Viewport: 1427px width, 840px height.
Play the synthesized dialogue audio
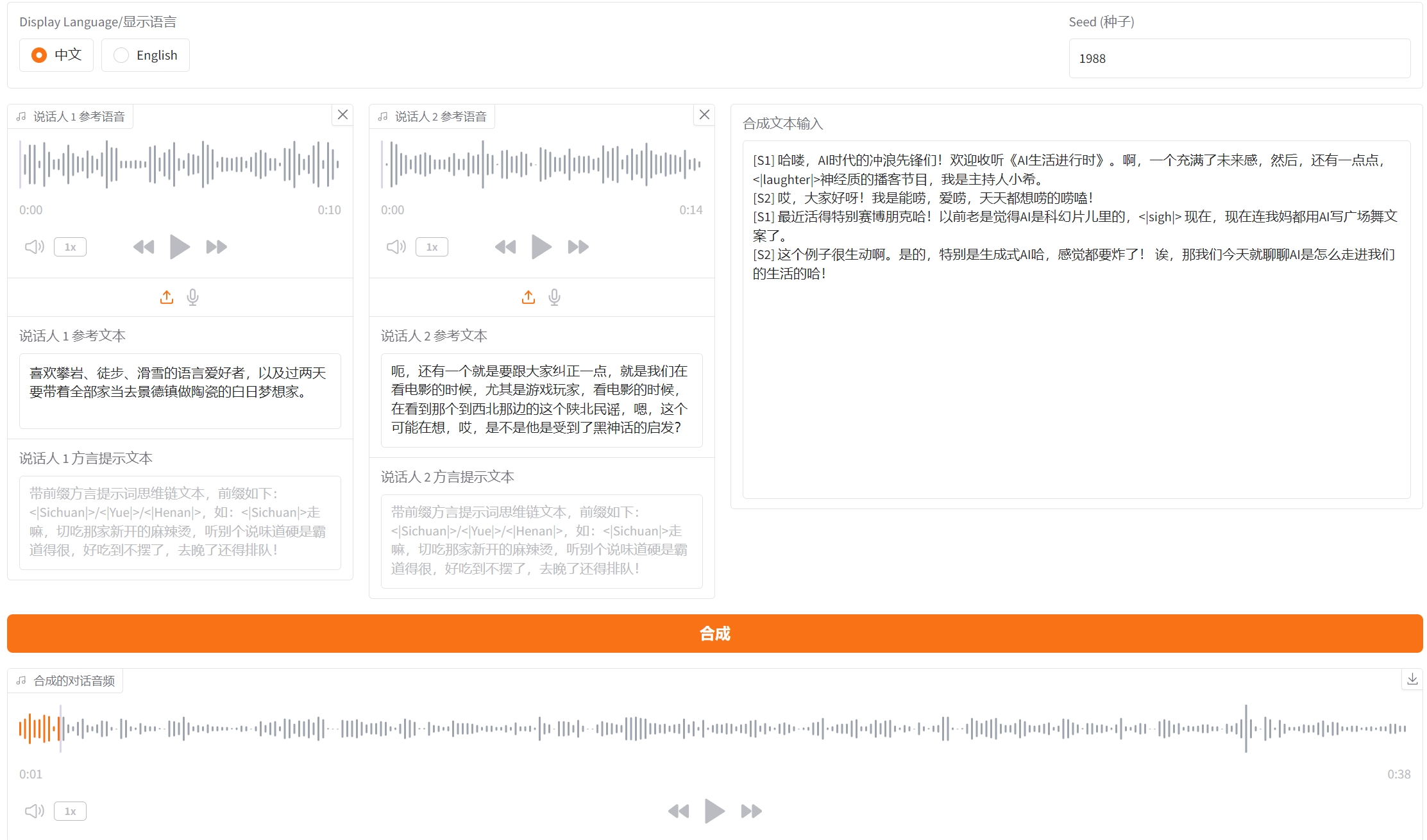[x=714, y=811]
